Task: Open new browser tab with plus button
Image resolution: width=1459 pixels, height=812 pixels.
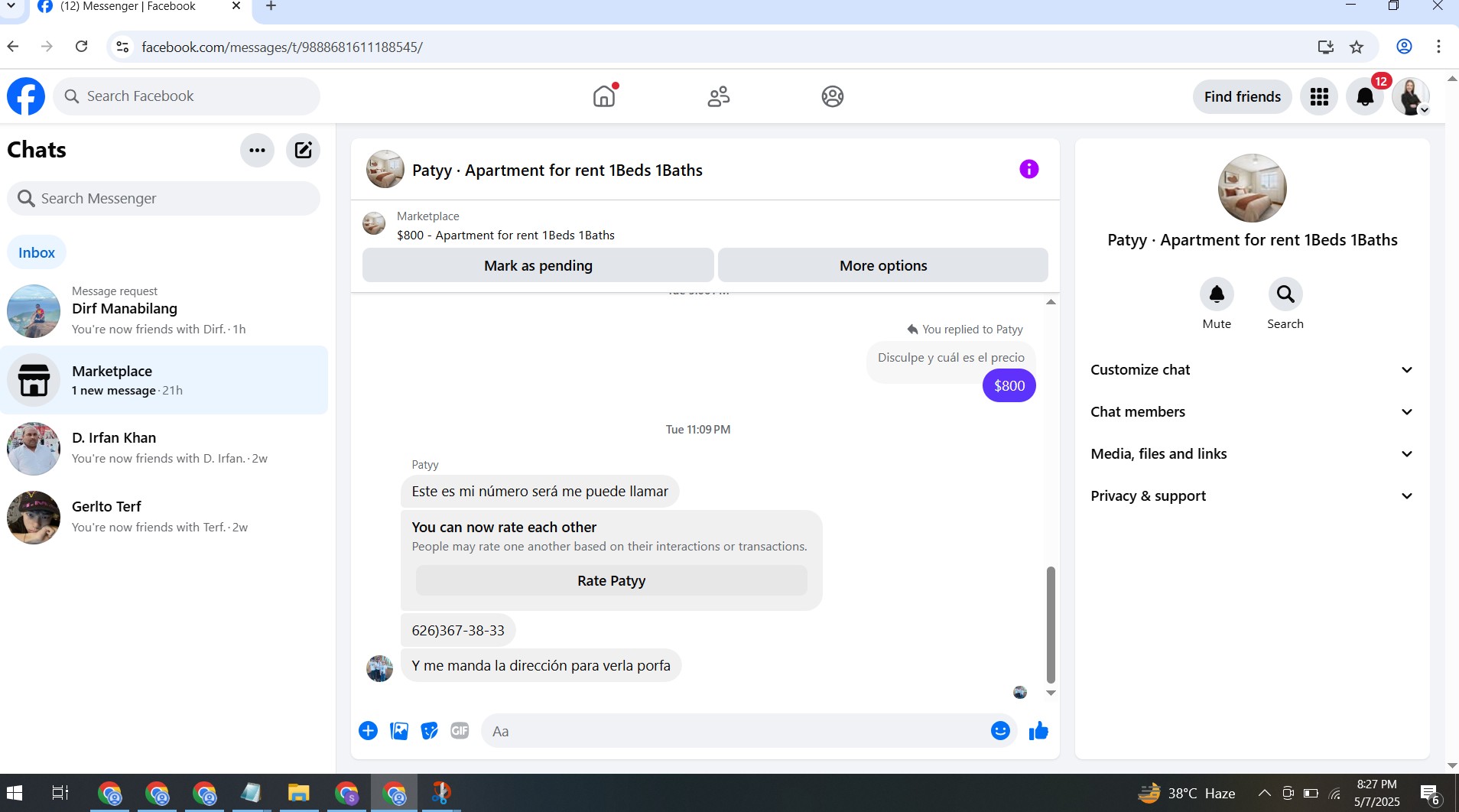Action: point(271,7)
